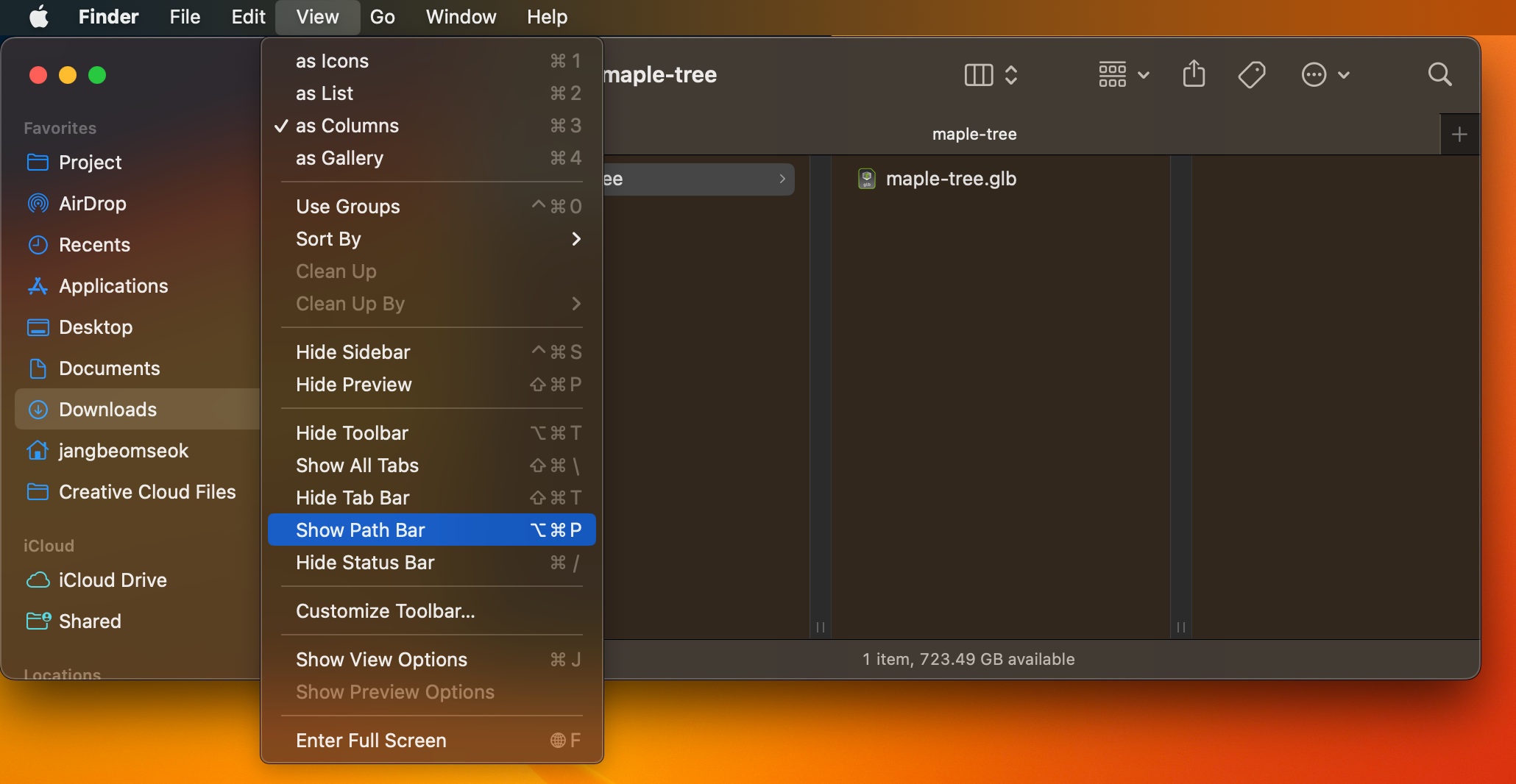Click the Creative Cloud Files folder icon

[x=38, y=491]
